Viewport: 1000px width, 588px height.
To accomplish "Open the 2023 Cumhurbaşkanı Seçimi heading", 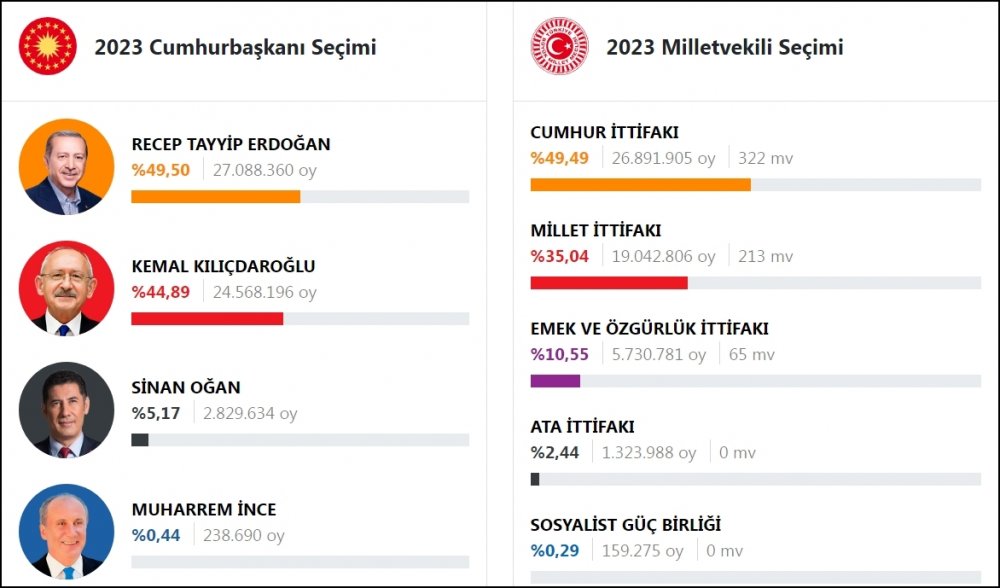I will click(235, 47).
